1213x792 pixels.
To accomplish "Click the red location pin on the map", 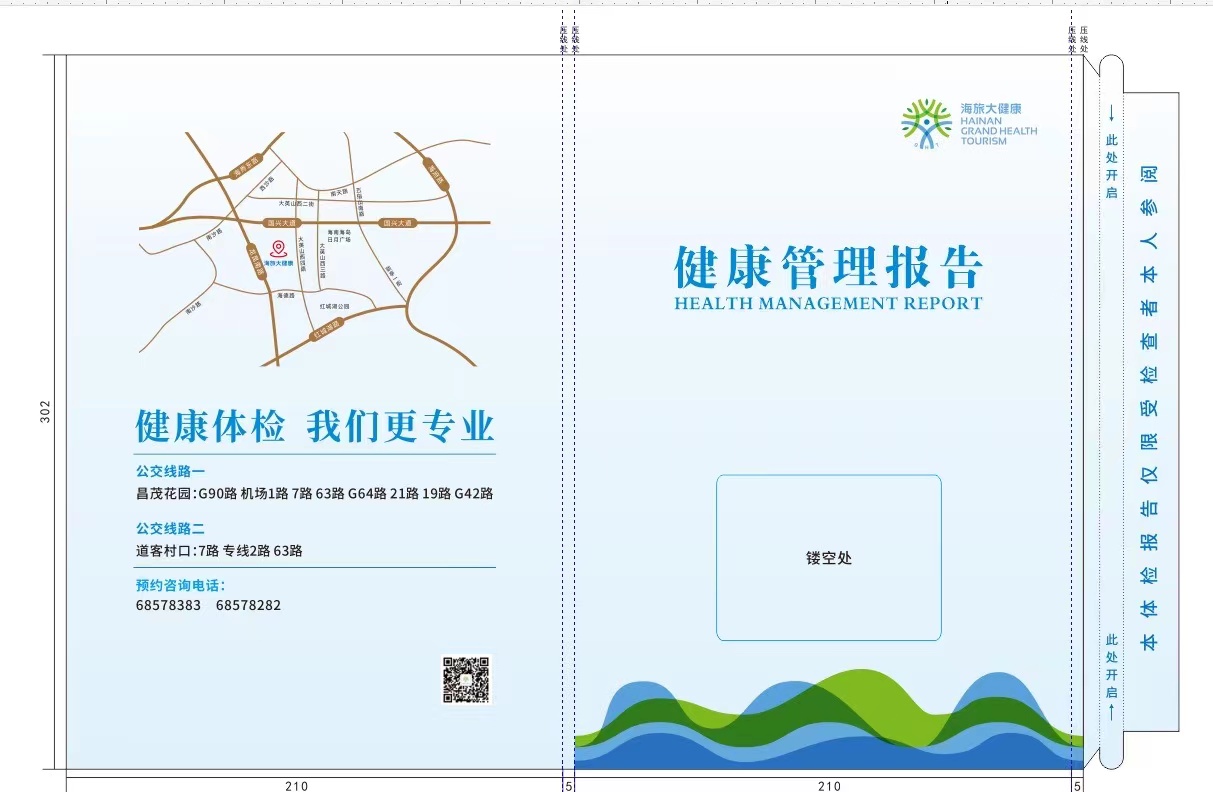I will pos(277,248).
